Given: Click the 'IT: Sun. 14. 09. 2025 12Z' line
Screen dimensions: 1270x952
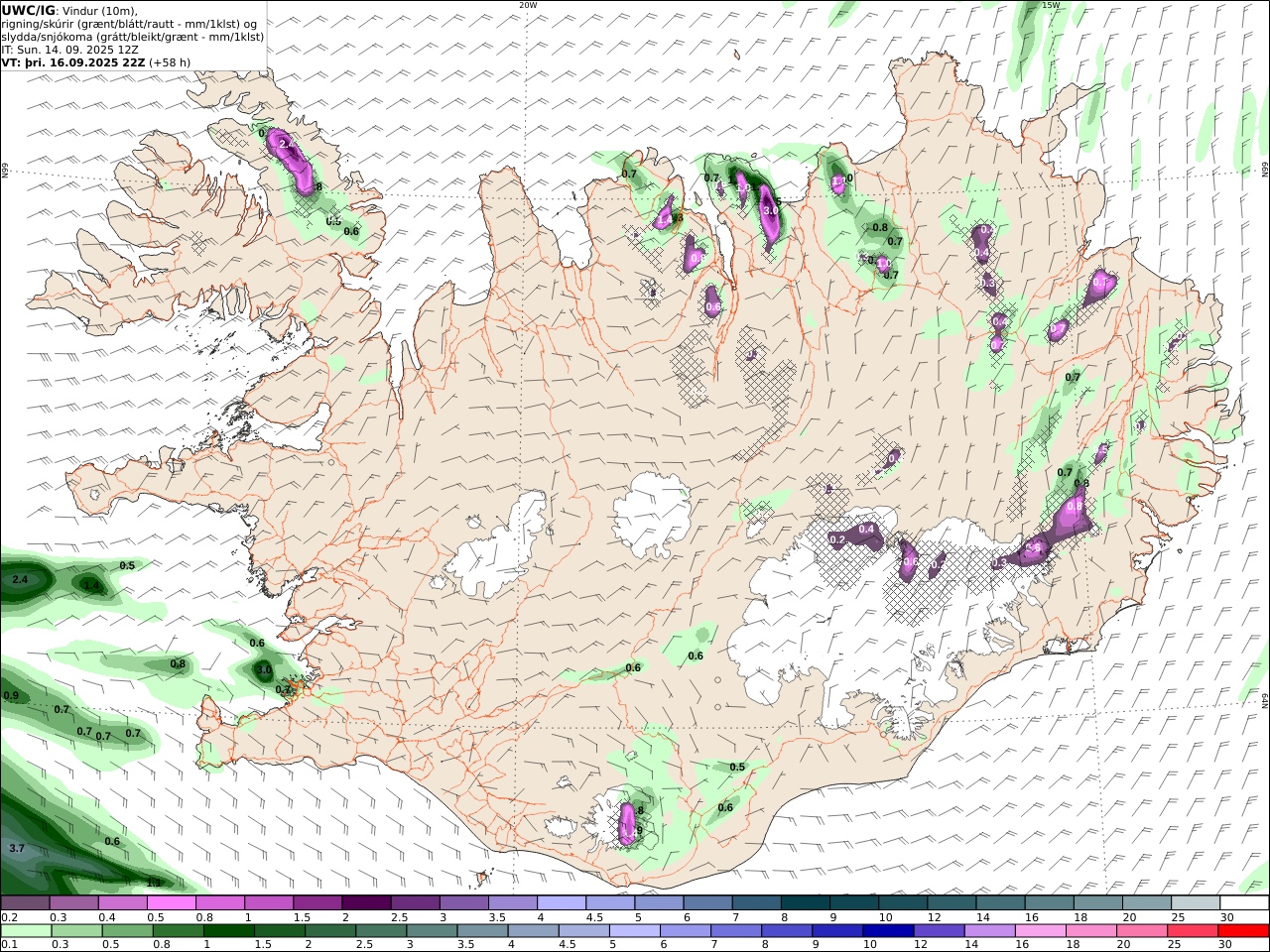Looking at the screenshot, I should tap(69, 49).
